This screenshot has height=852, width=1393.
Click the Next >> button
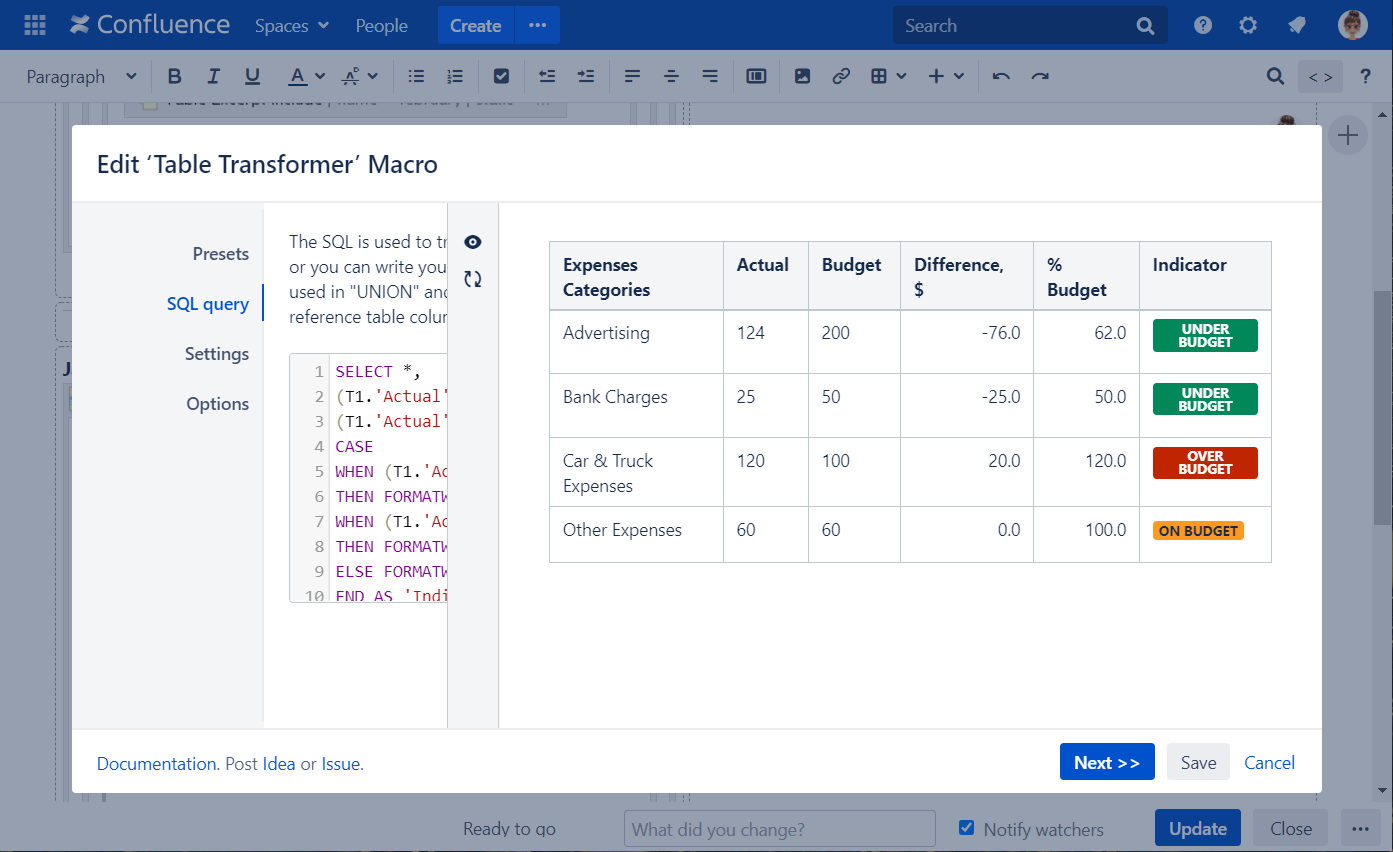tap(1106, 762)
